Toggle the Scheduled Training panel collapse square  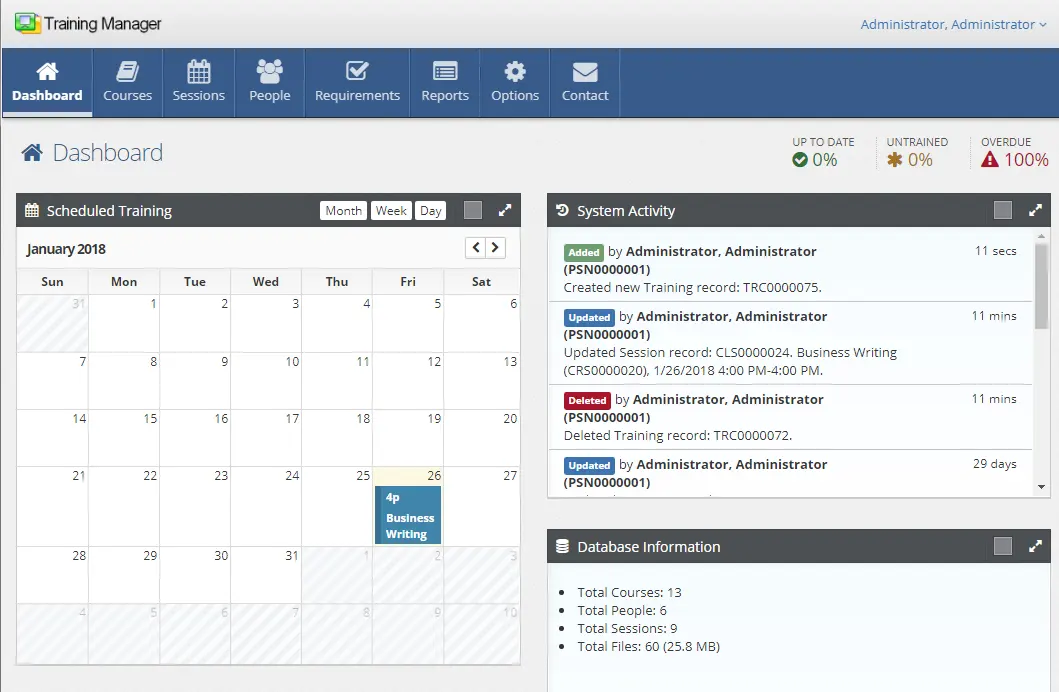pos(473,210)
